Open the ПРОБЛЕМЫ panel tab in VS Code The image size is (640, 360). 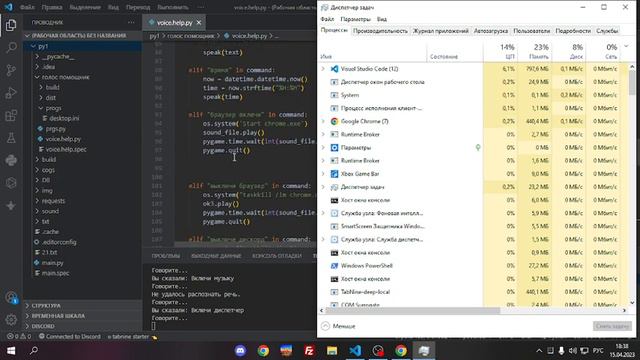pos(166,256)
